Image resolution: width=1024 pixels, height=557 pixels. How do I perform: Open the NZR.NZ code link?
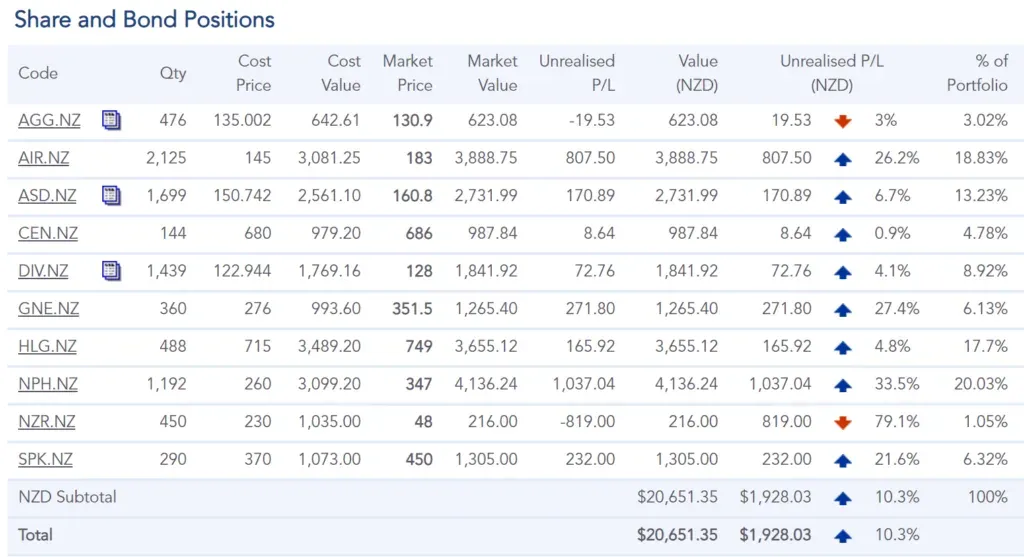point(46,422)
